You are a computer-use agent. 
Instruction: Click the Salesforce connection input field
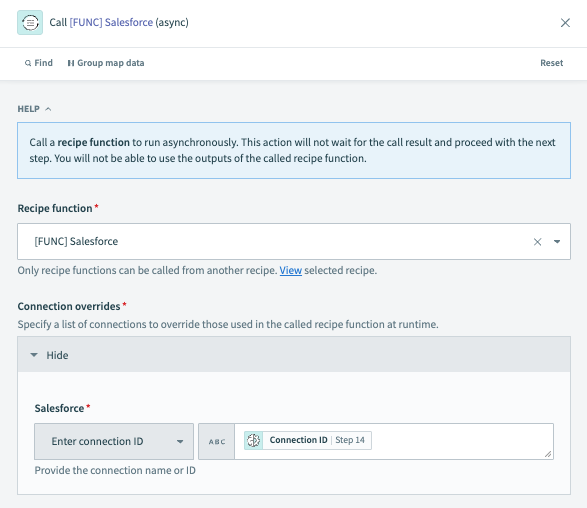coord(394,441)
